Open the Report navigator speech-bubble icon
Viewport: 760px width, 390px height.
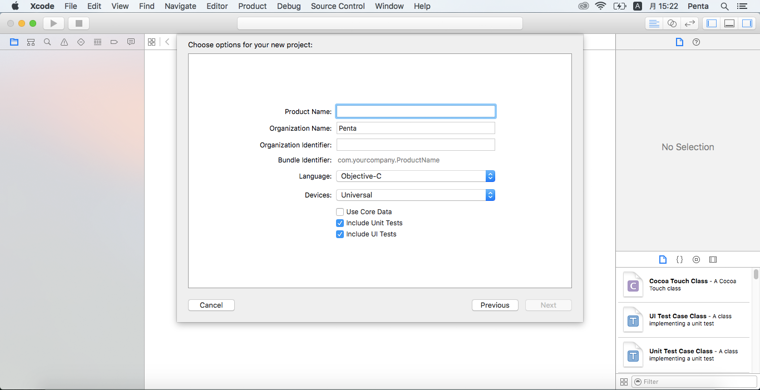coord(131,42)
